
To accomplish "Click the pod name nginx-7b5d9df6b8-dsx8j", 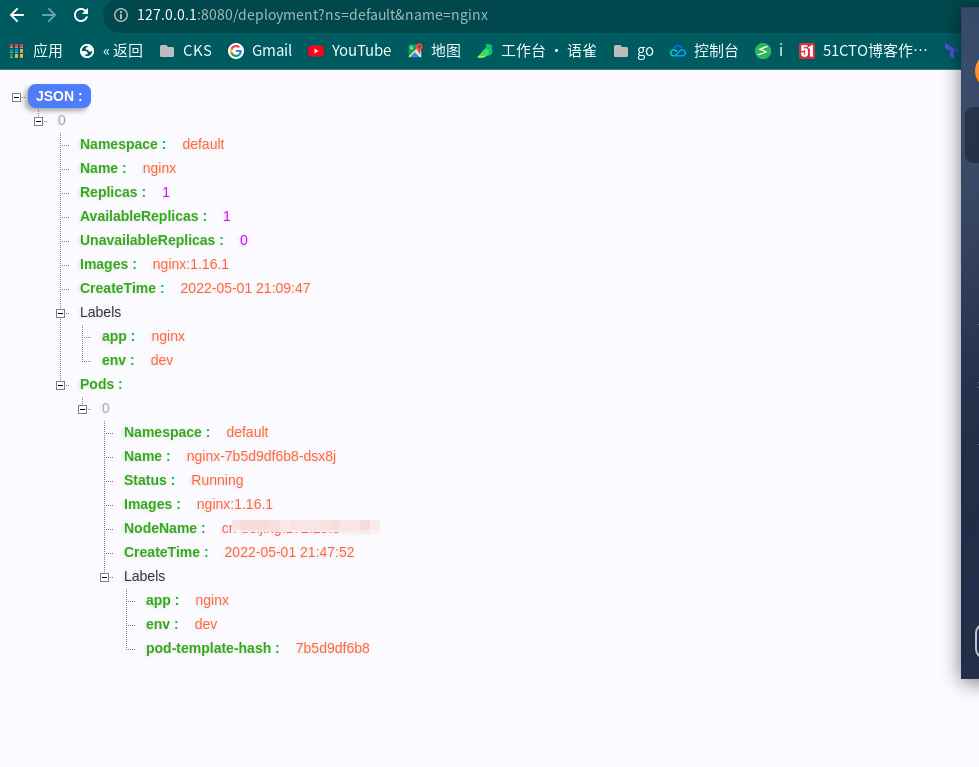I will coord(261,457).
